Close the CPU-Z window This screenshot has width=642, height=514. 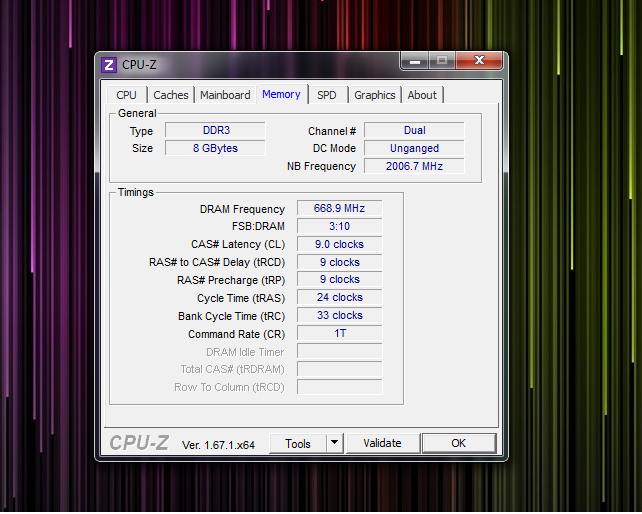pyautogui.click(x=479, y=61)
